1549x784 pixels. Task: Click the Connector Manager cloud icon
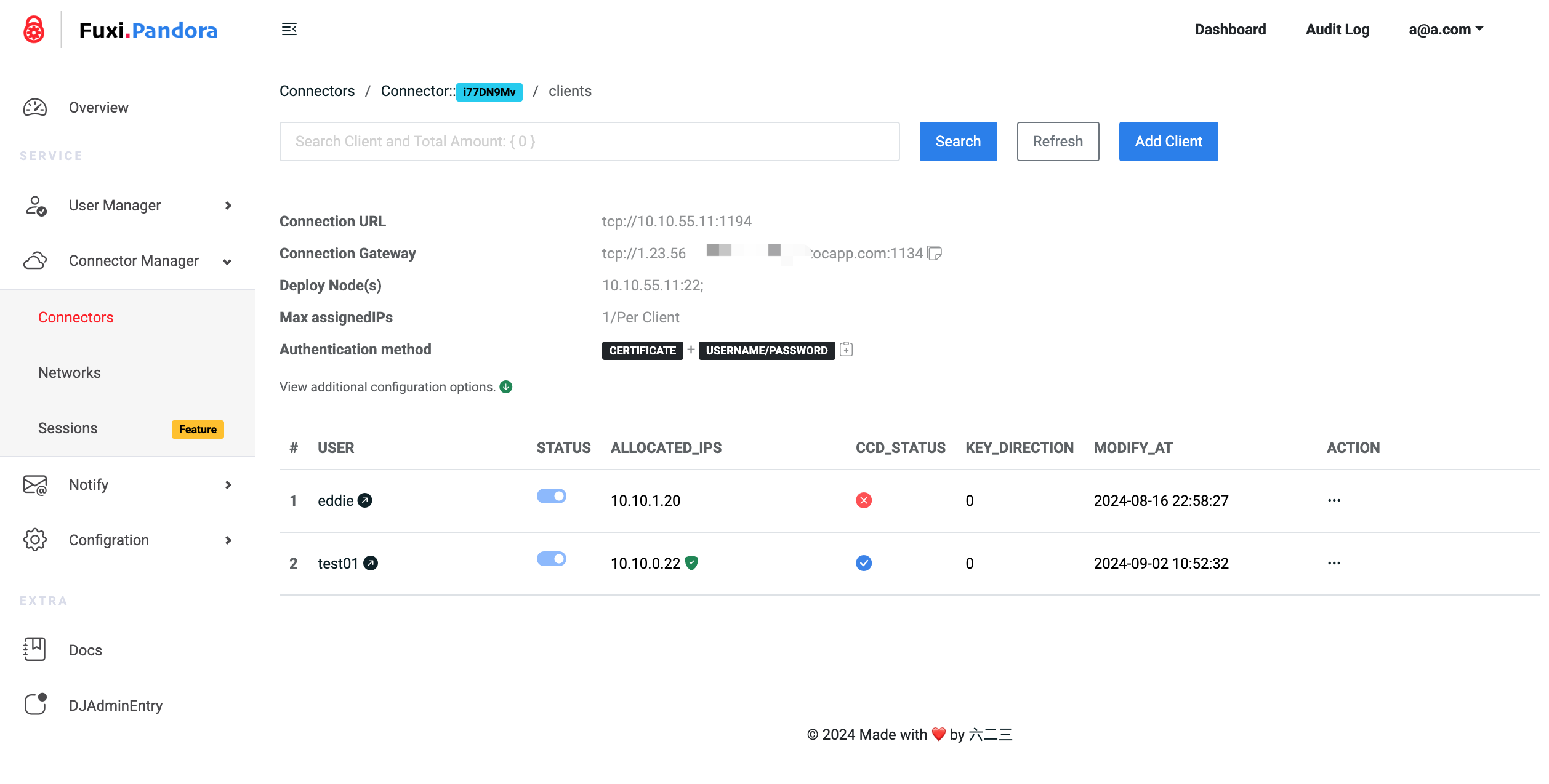pos(35,261)
